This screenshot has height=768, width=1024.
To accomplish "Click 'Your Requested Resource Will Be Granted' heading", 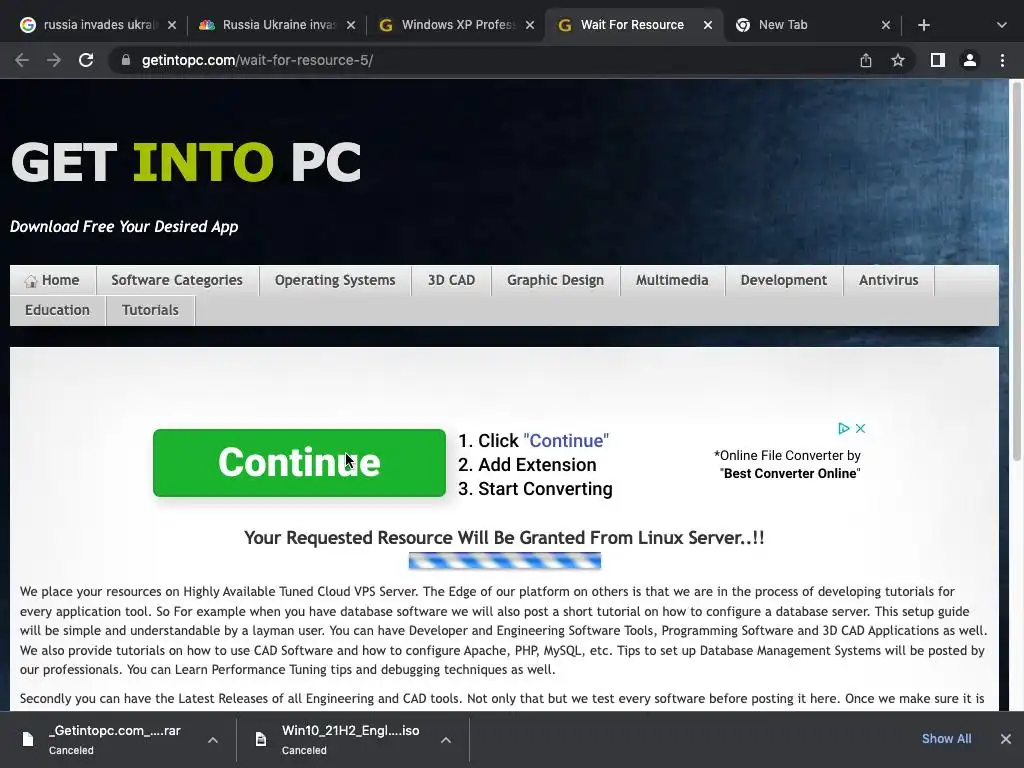I will point(504,537).
